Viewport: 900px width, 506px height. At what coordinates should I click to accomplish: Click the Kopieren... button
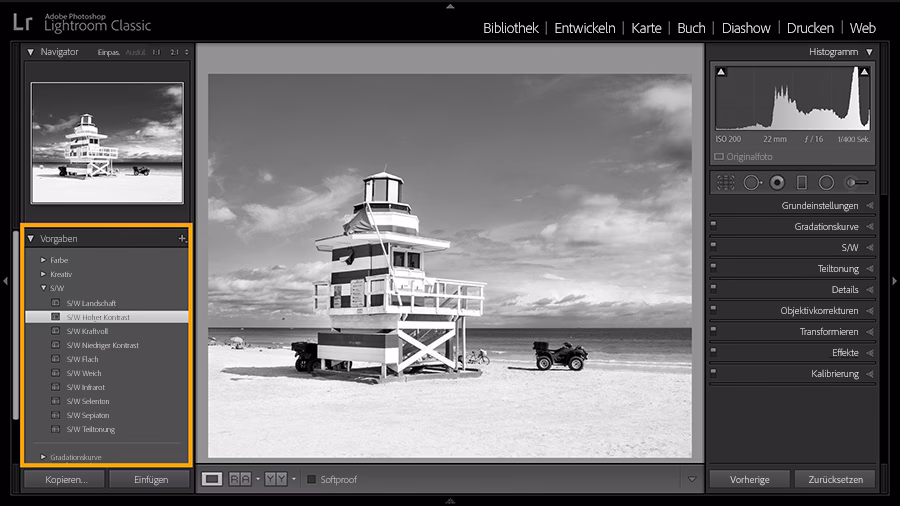pyautogui.click(x=66, y=480)
